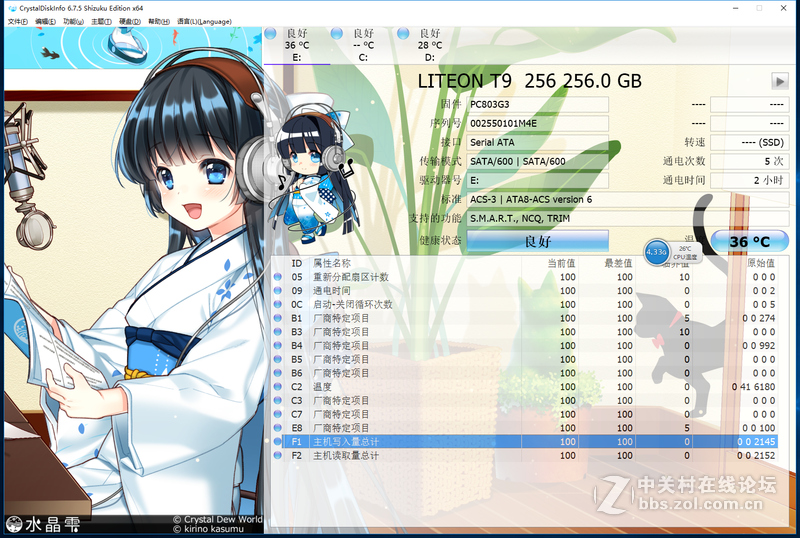Click the standard field ACS-3

pos(628,200)
